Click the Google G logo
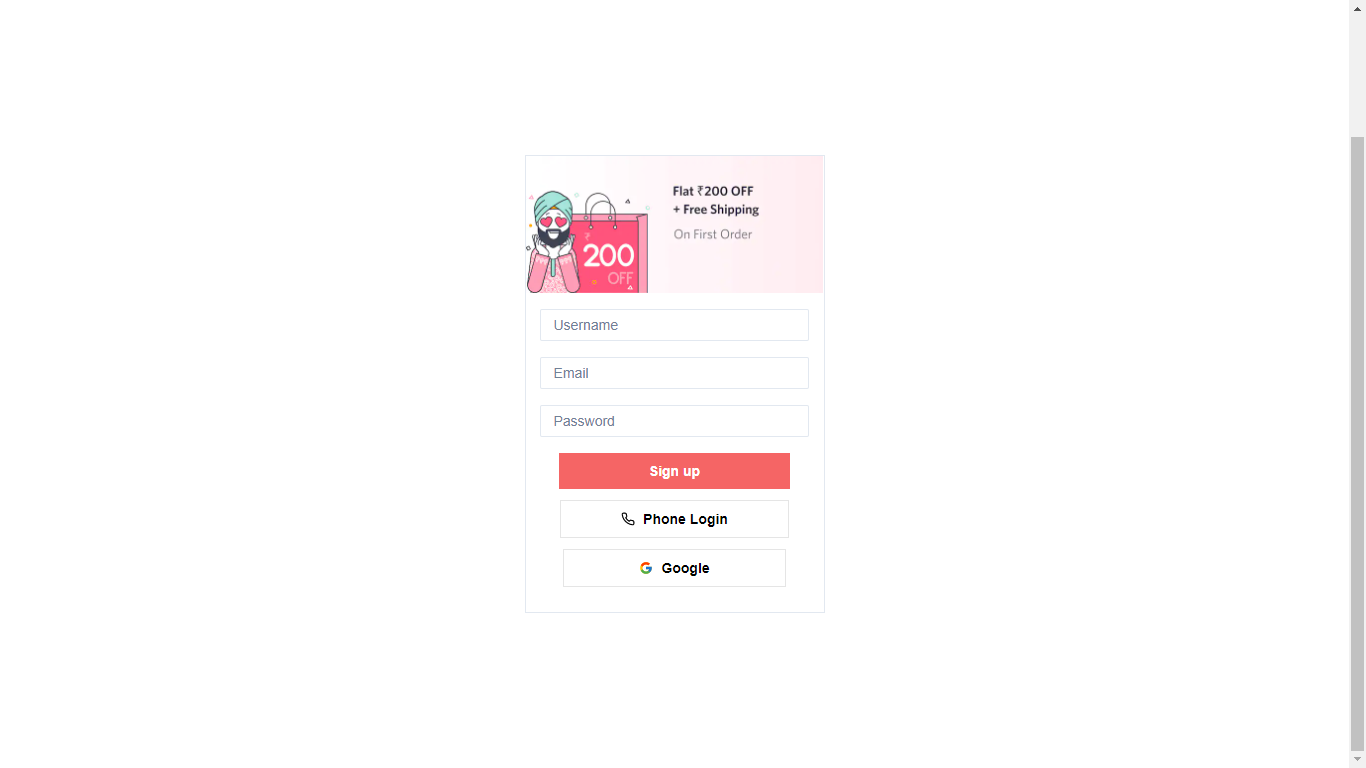1366x768 pixels. pos(646,568)
